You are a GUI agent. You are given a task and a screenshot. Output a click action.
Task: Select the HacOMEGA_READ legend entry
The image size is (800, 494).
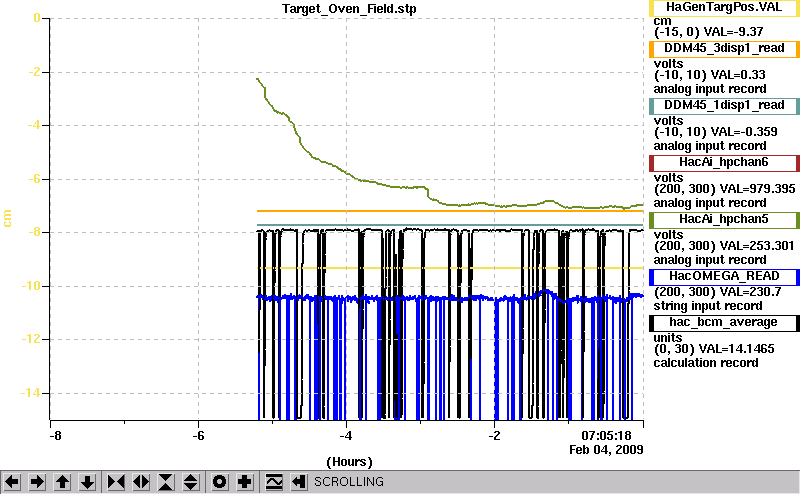[724, 277]
